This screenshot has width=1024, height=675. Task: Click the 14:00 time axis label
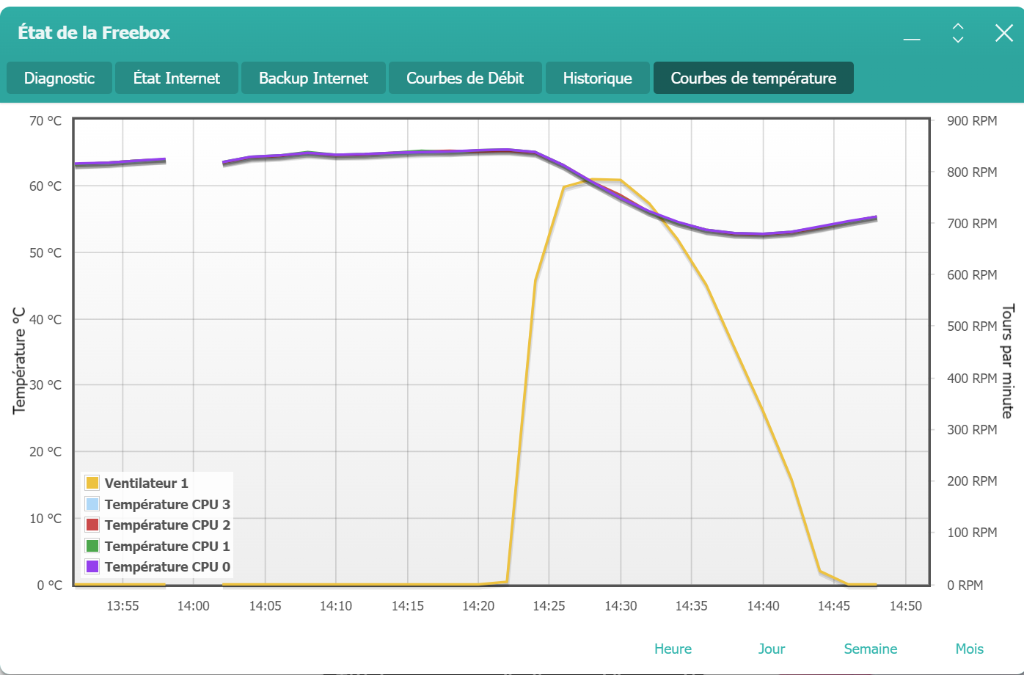pos(193,606)
